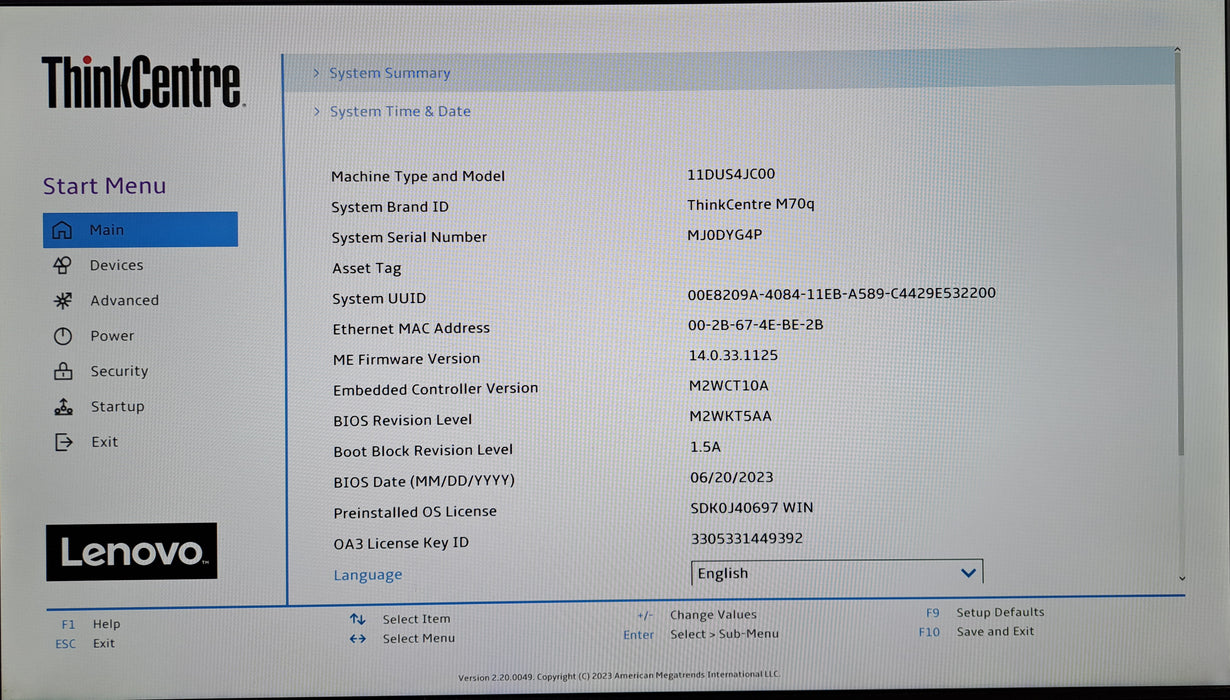Click F9 Setup Defaults
The width and height of the screenshot is (1230, 700).
pos(985,612)
